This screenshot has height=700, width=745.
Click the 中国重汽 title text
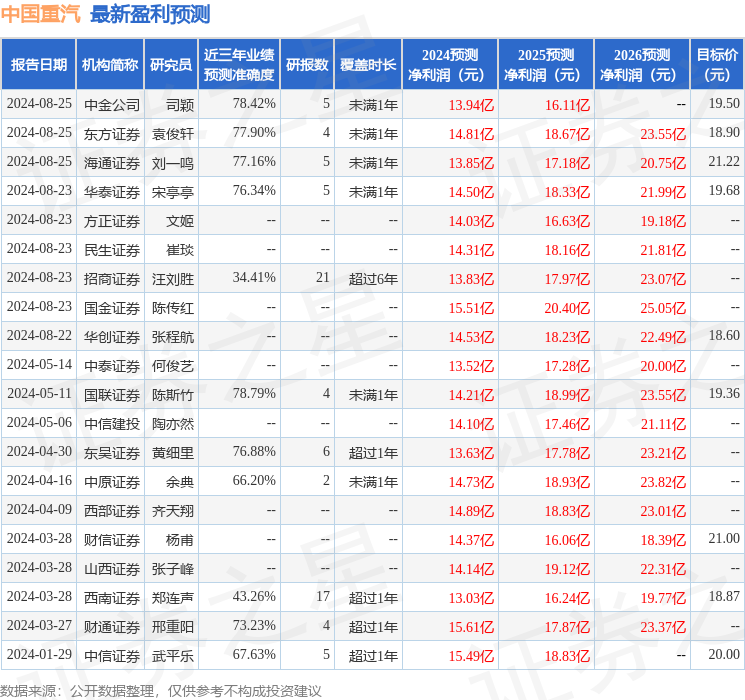[41, 14]
